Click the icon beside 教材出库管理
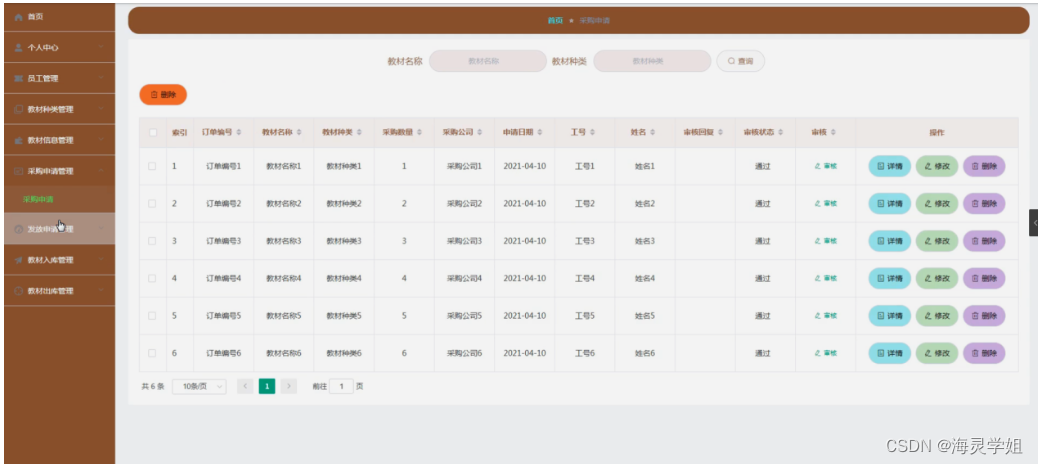 (19, 291)
